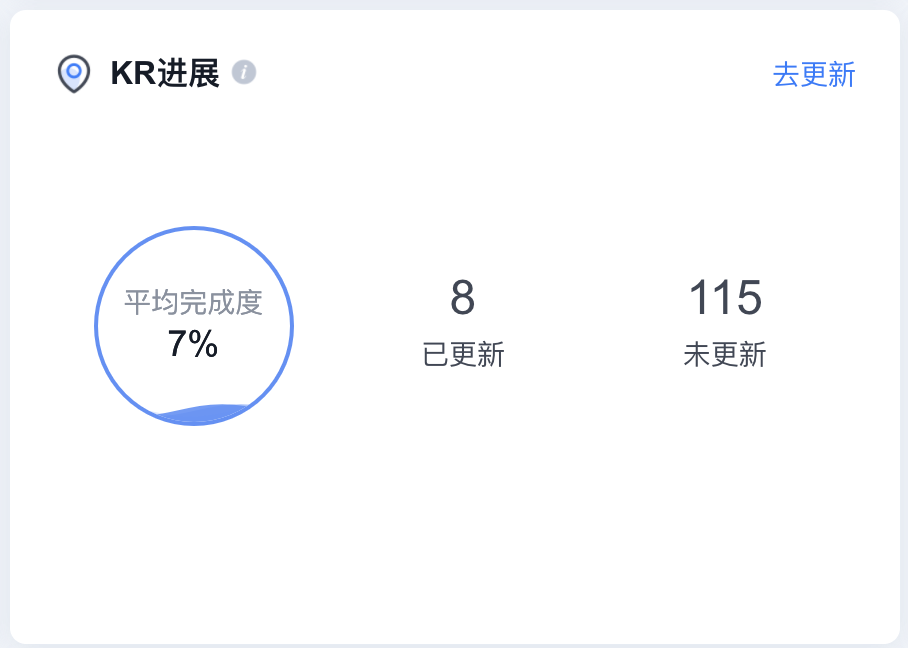The image size is (908, 648).
Task: Click the empty space between title and 去更新
Action: click(514, 74)
